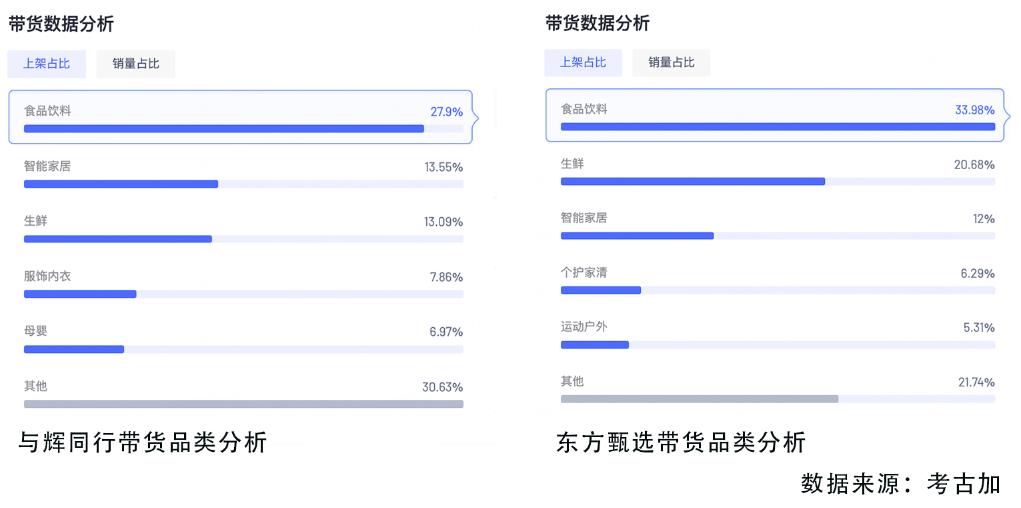The height and width of the screenshot is (508, 1021).
Task: Click the 7.86% percentage value
Action: click(446, 277)
